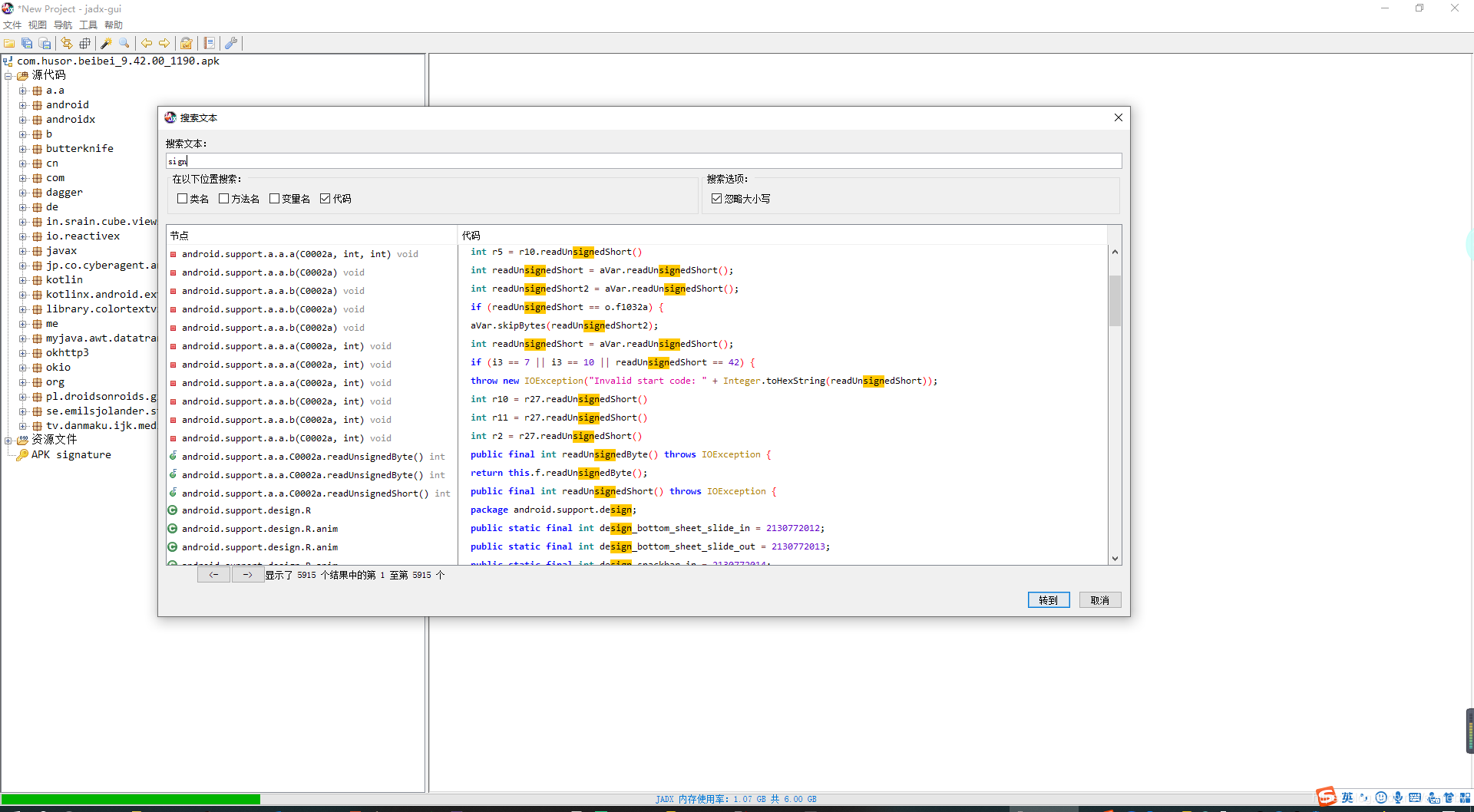This screenshot has width=1474, height=812.
Task: Open the 帮助 Help menu
Action: tap(114, 25)
